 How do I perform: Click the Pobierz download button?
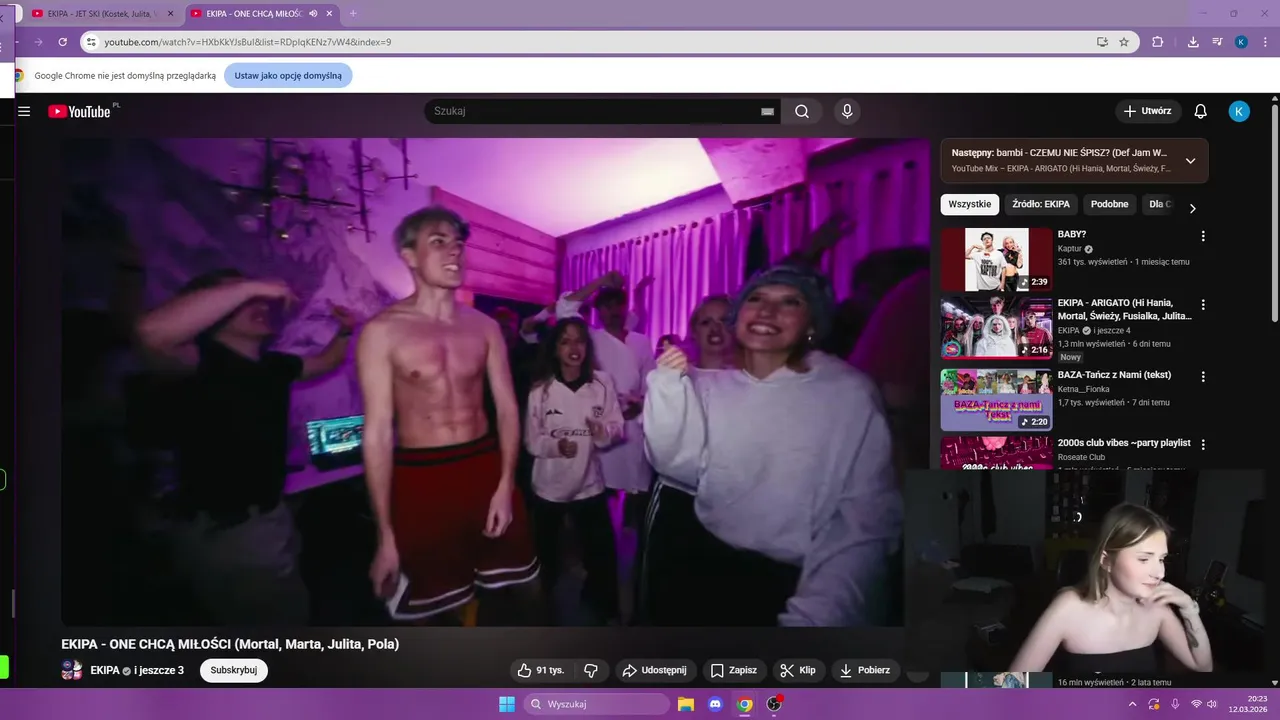click(865, 670)
